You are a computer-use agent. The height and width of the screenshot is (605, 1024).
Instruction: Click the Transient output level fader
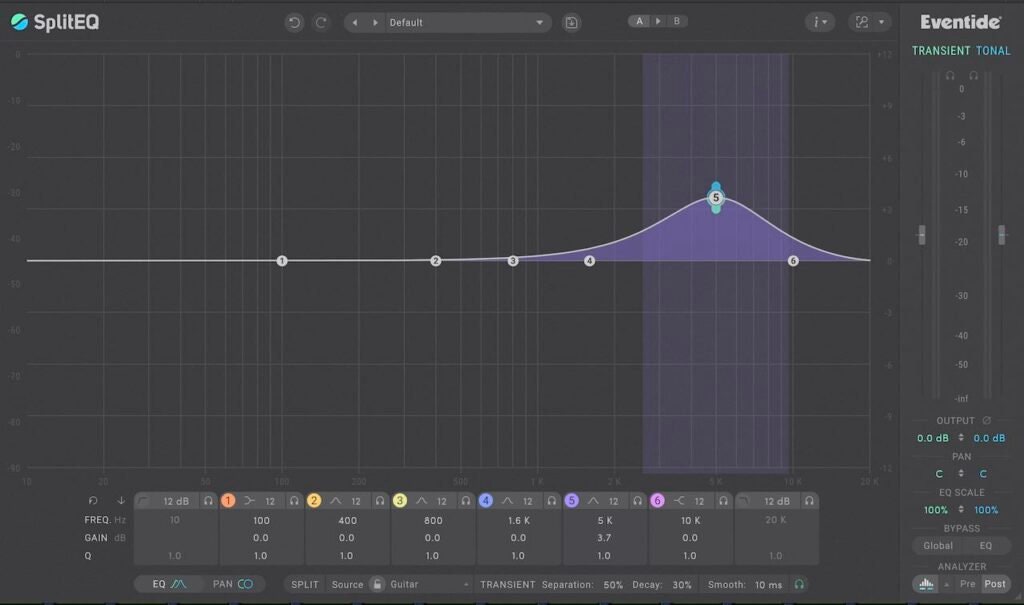(921, 235)
